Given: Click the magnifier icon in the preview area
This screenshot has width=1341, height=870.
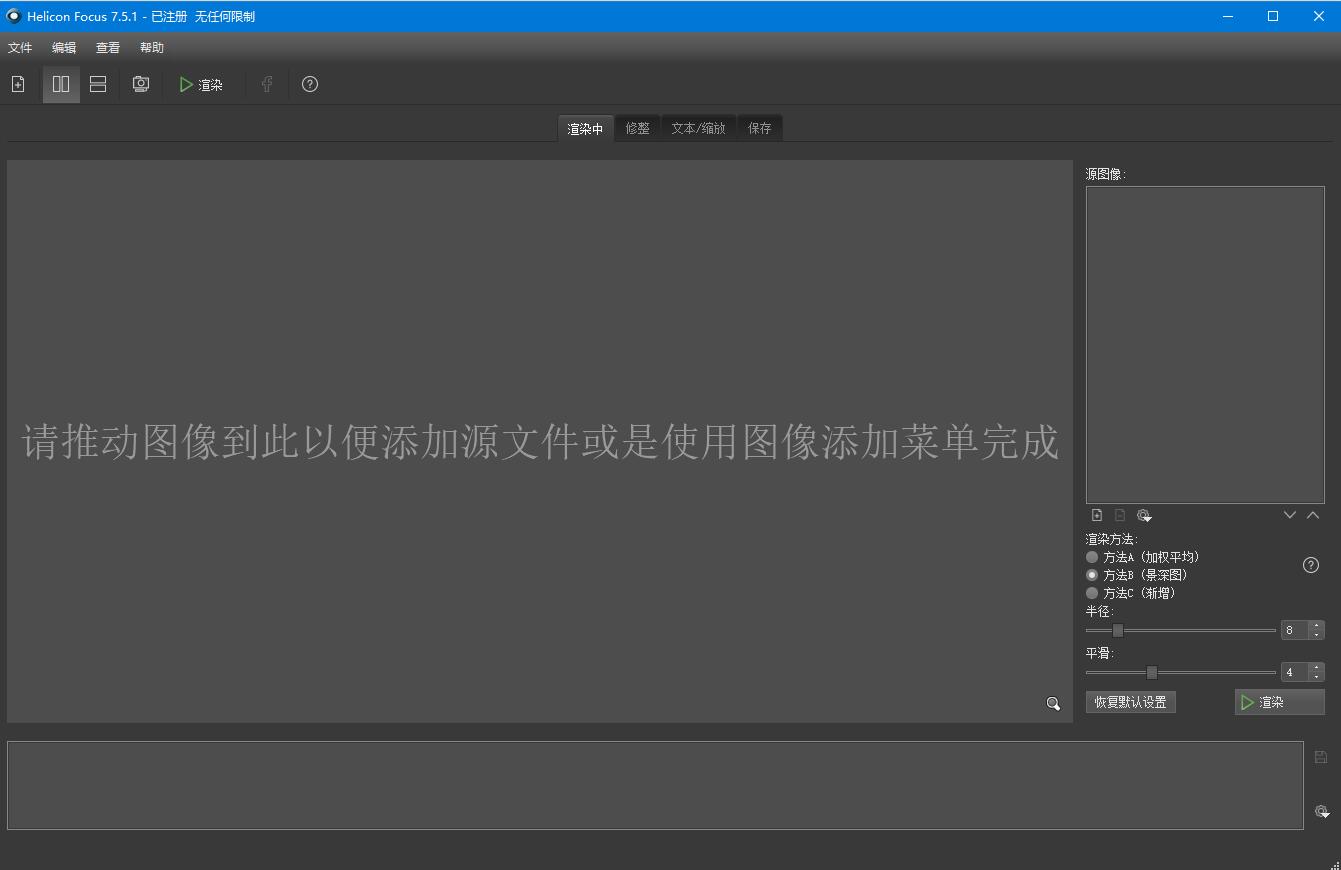Looking at the screenshot, I should (x=1052, y=704).
